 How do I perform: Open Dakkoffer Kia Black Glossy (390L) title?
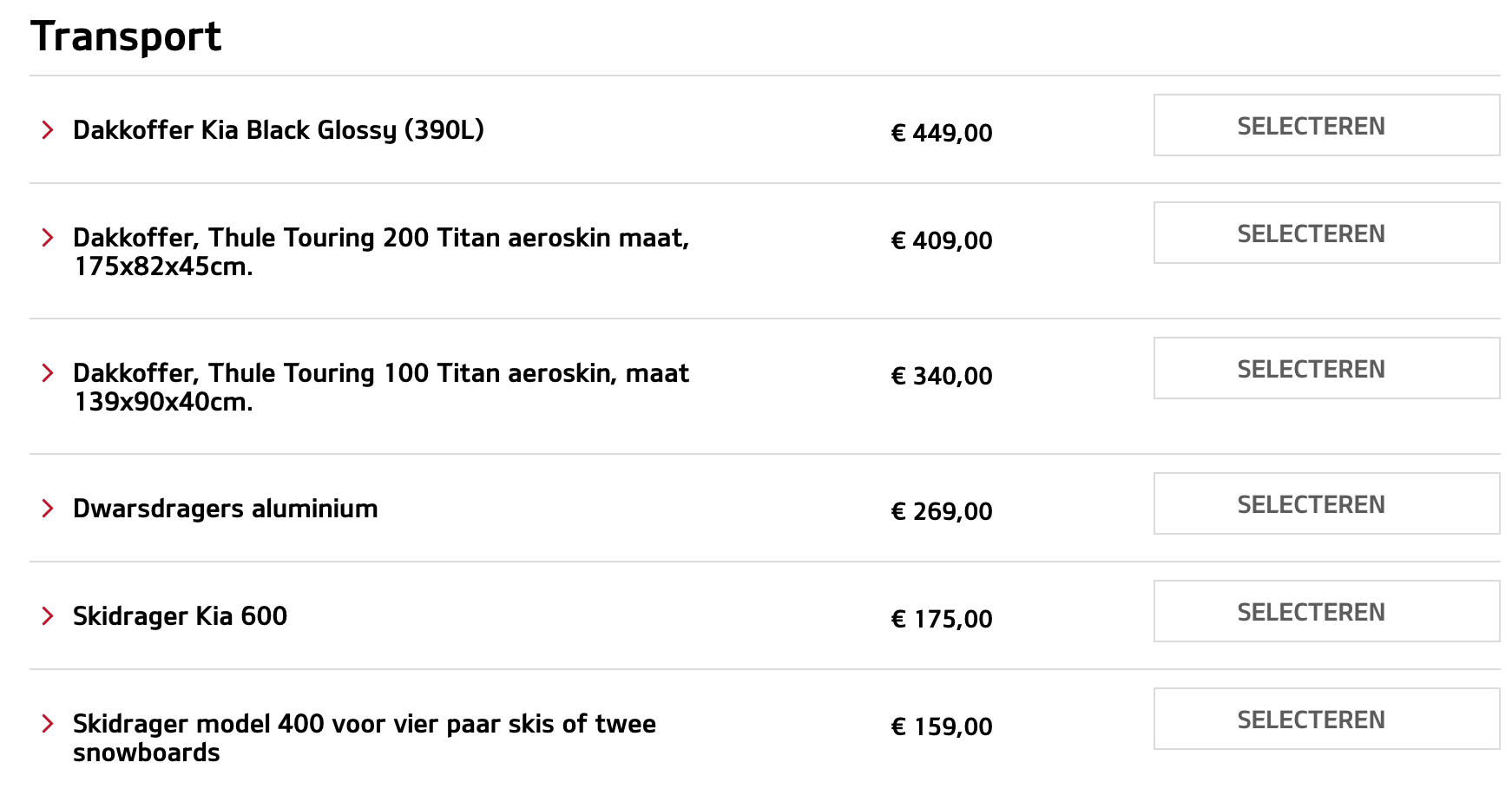point(278,130)
